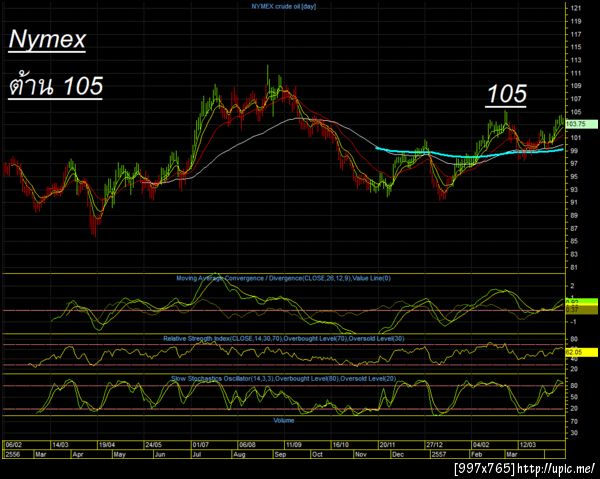This screenshot has height=479, width=600.
Task: Click the 97 price axis value
Action: point(574,164)
